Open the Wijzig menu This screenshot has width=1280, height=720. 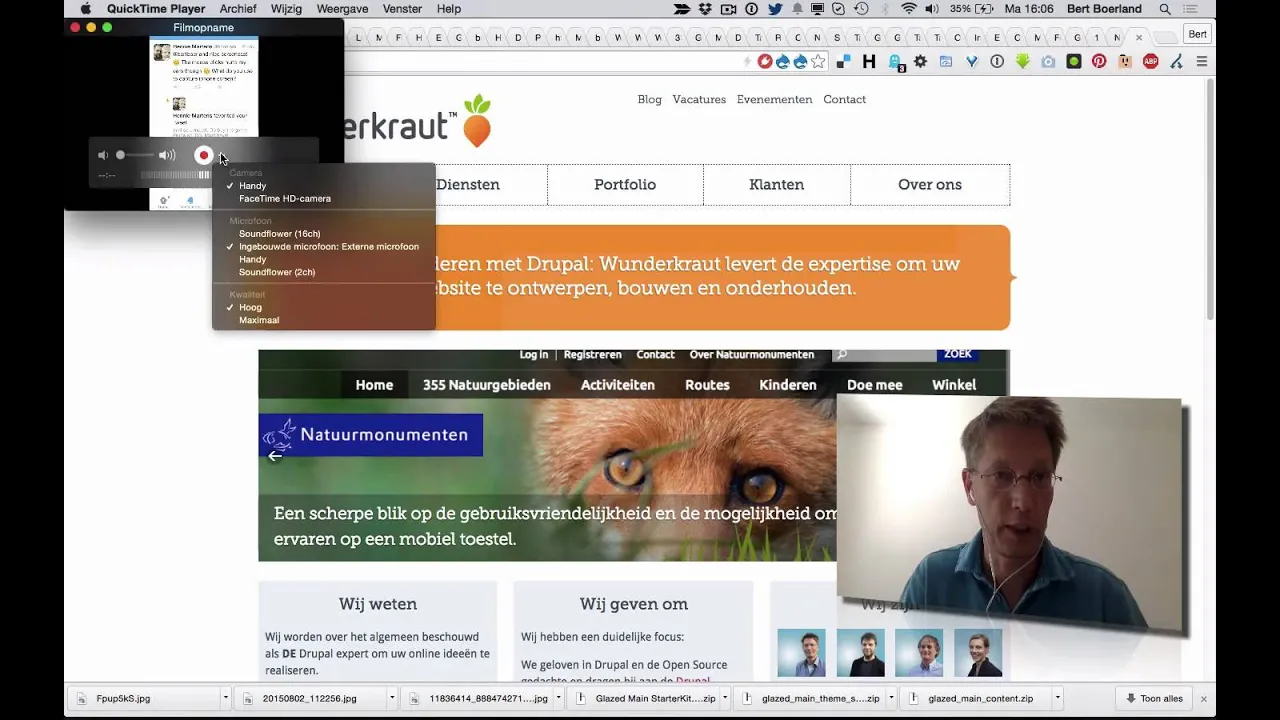tap(286, 9)
